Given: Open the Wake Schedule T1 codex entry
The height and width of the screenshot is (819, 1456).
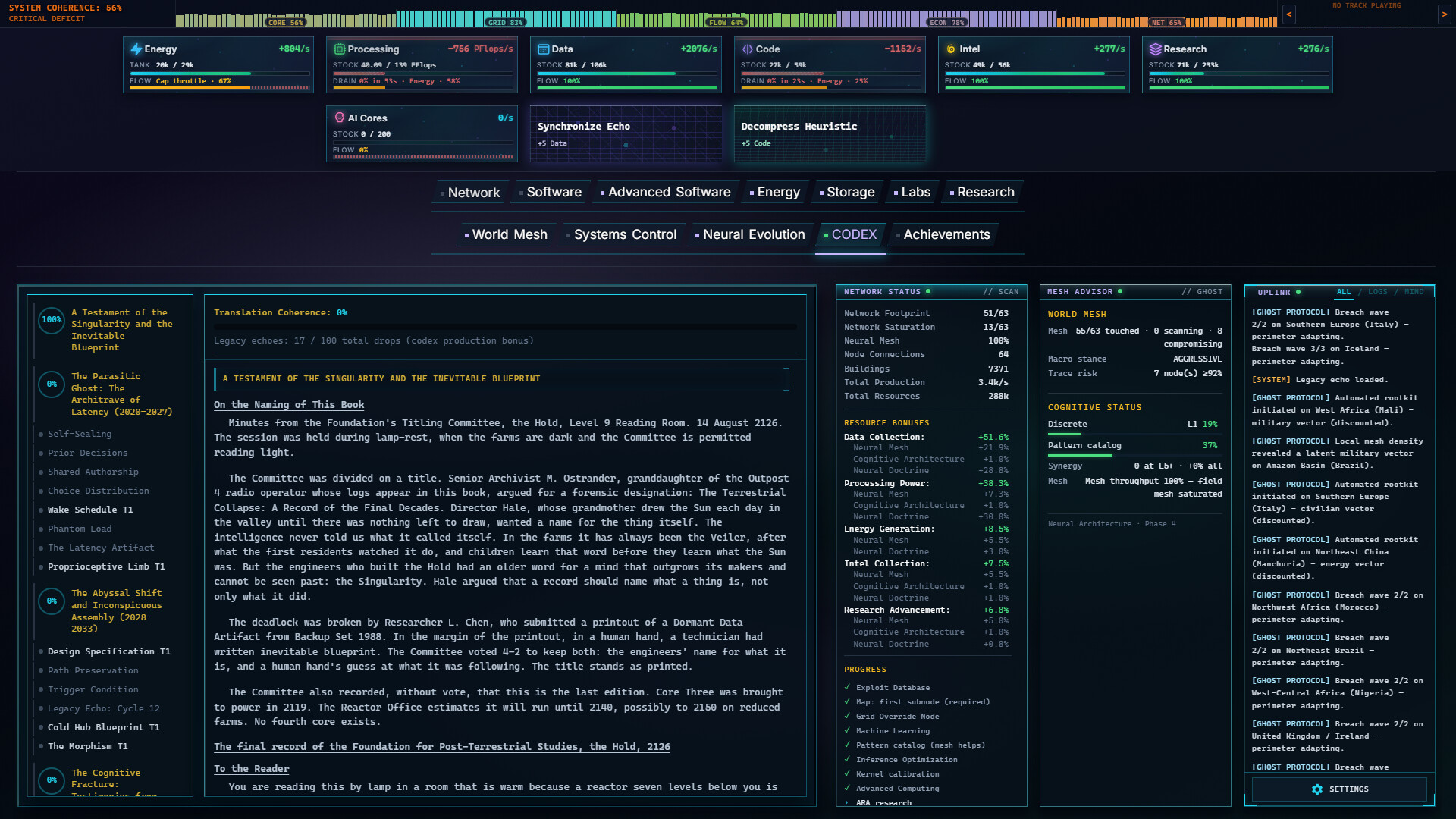Looking at the screenshot, I should click(90, 510).
